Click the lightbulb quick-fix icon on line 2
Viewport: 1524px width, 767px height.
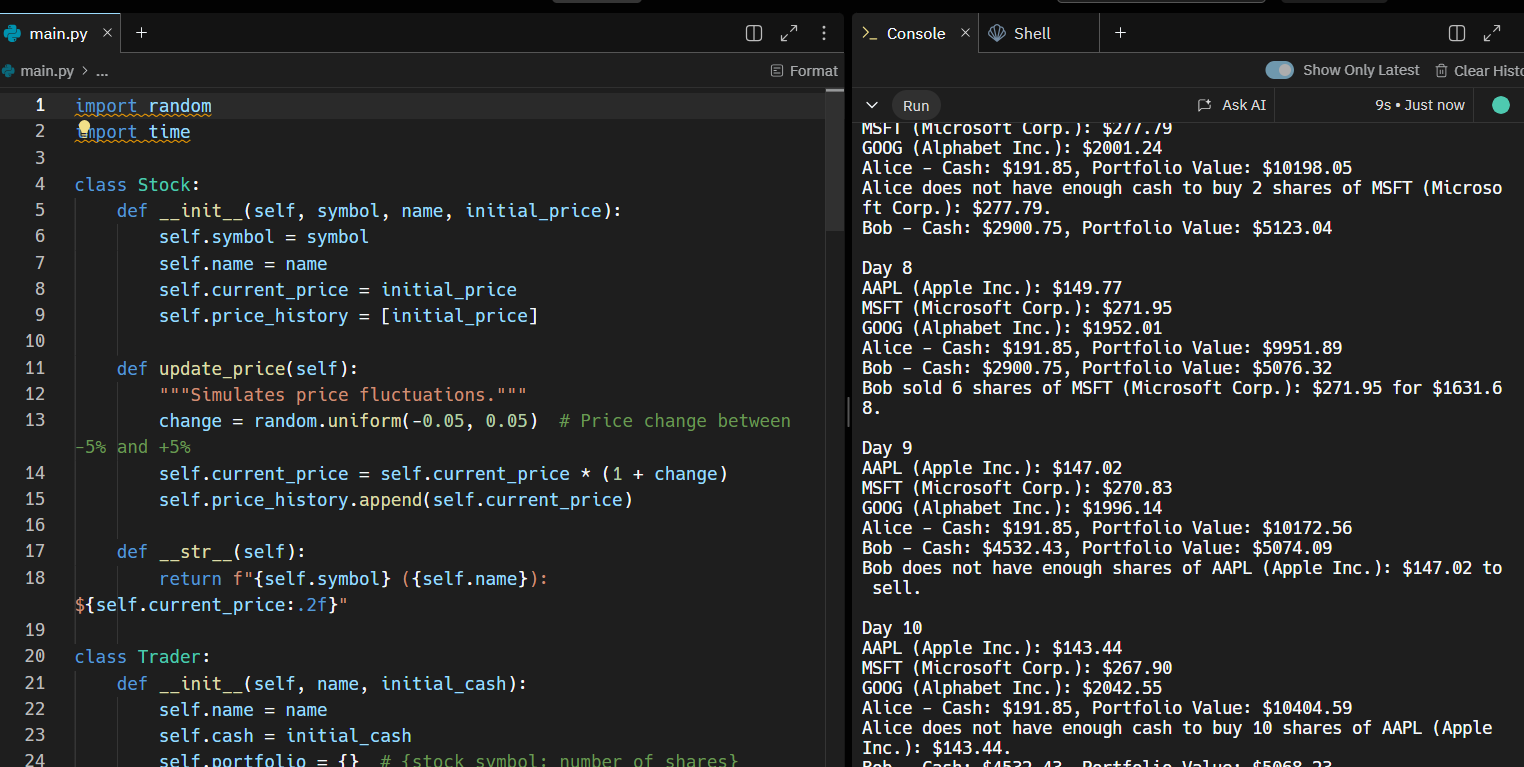click(x=85, y=127)
